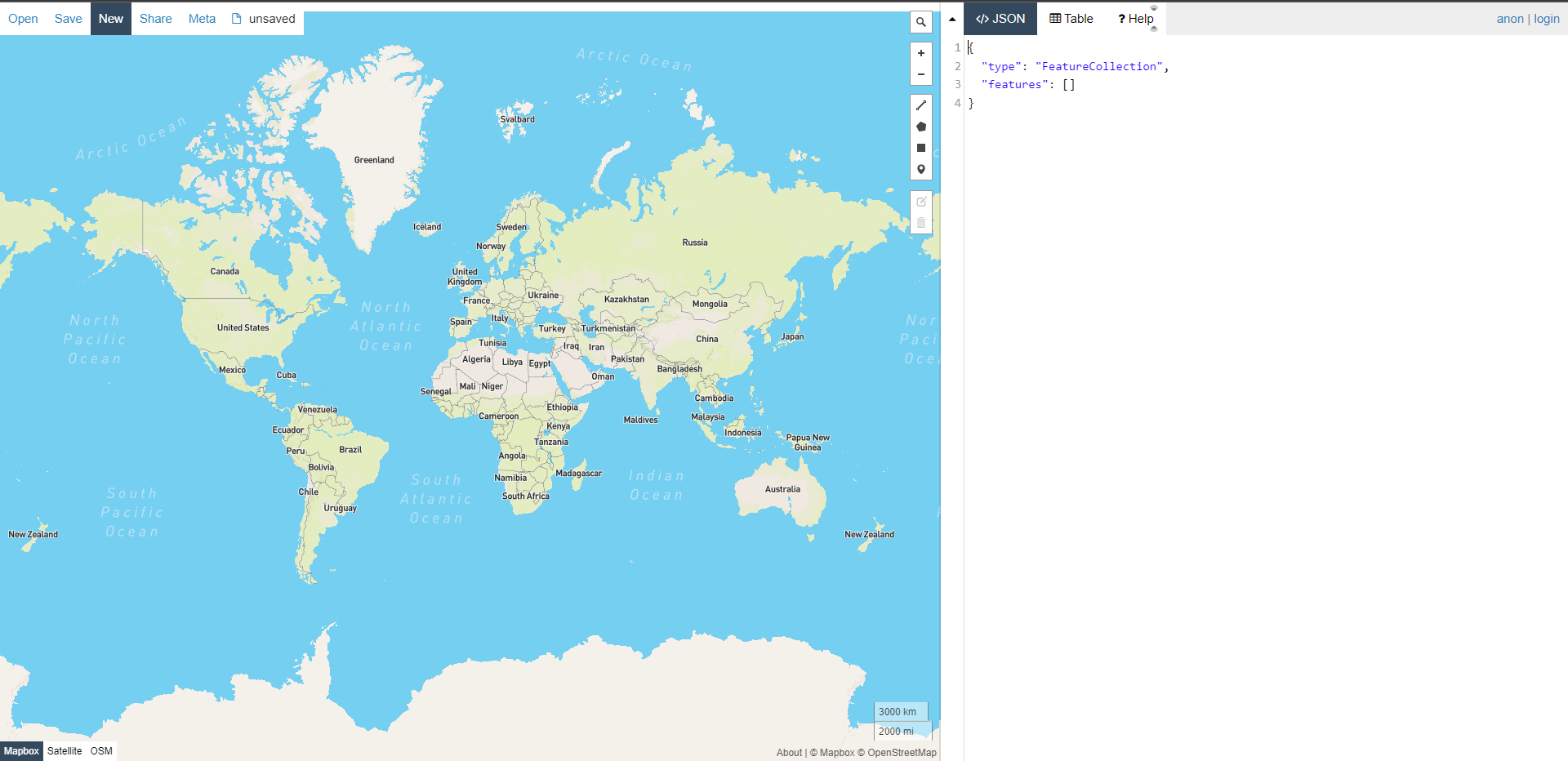Viewport: 1568px width, 761px height.
Task: Select the draw rectangle tool
Action: pyautogui.click(x=921, y=148)
